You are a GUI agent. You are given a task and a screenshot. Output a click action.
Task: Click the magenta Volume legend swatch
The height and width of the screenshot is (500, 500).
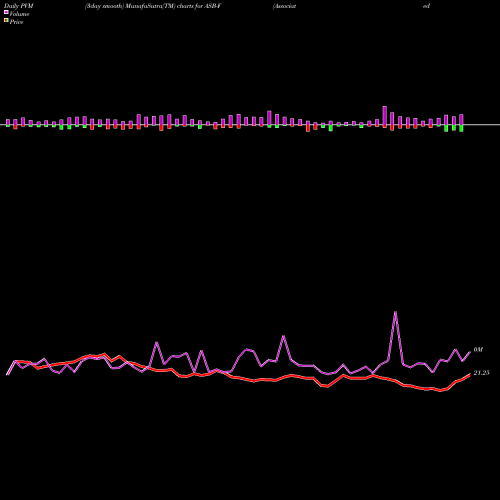6,12
